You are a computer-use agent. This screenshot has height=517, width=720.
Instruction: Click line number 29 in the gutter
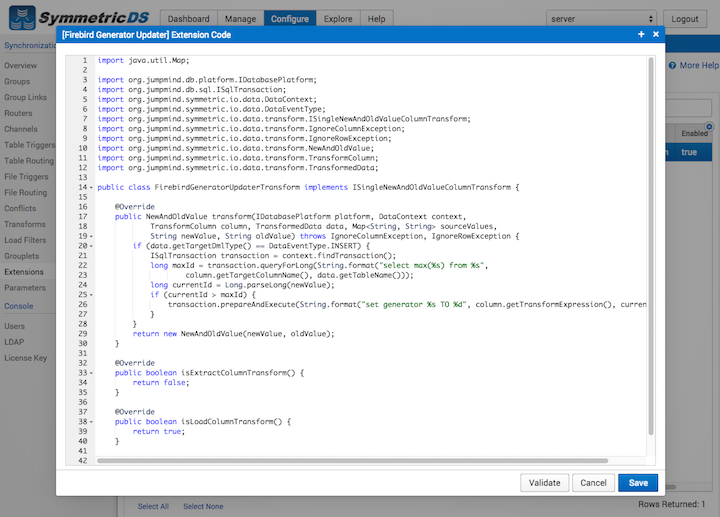pos(83,334)
